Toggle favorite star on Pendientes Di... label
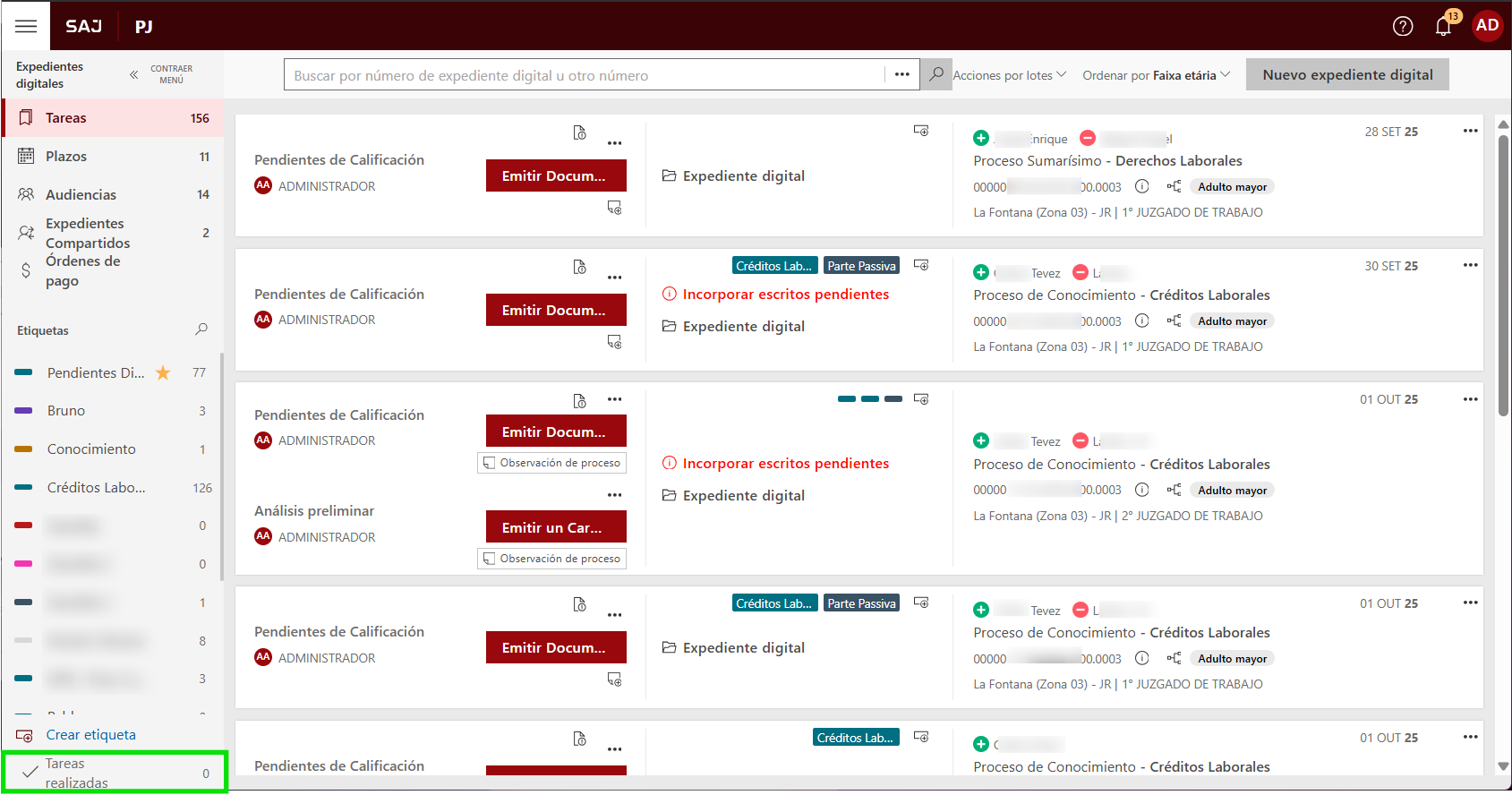The image size is (1512, 795). pyautogui.click(x=163, y=372)
